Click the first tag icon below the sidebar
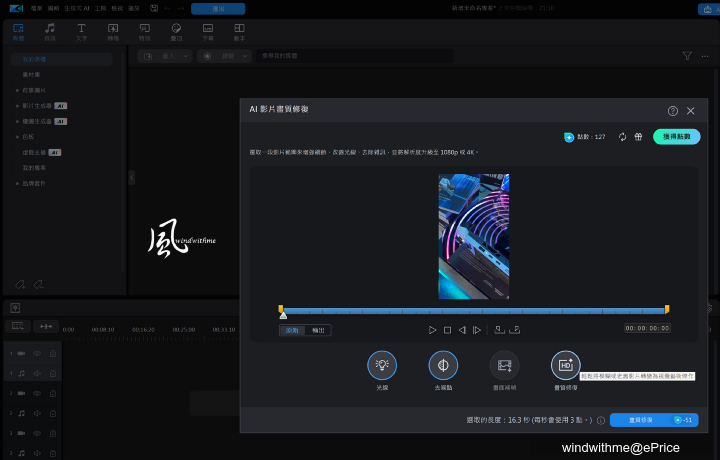Viewport: 720px width, 460px height. pyautogui.click(x=20, y=285)
